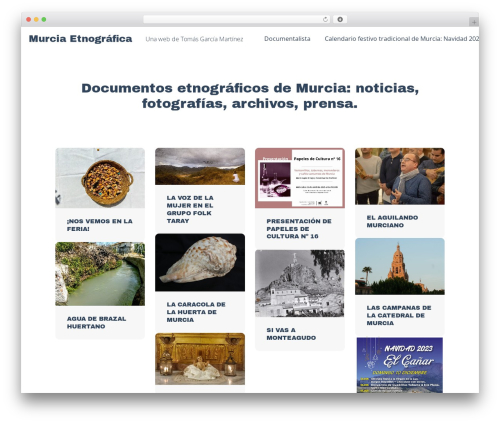Click the main Documentos etnográficos heading
Image resolution: width=500 pixels, height=423 pixels.
coord(250,96)
